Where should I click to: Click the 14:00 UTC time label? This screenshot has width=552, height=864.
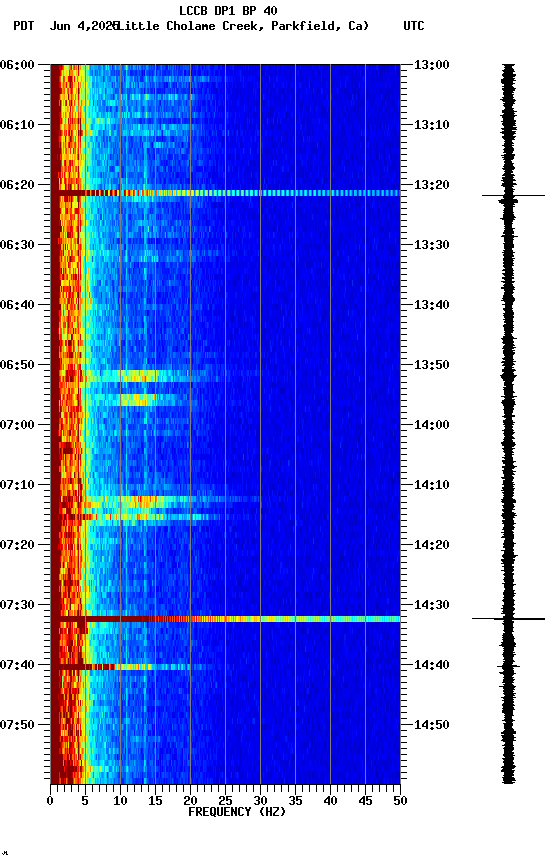point(432,425)
